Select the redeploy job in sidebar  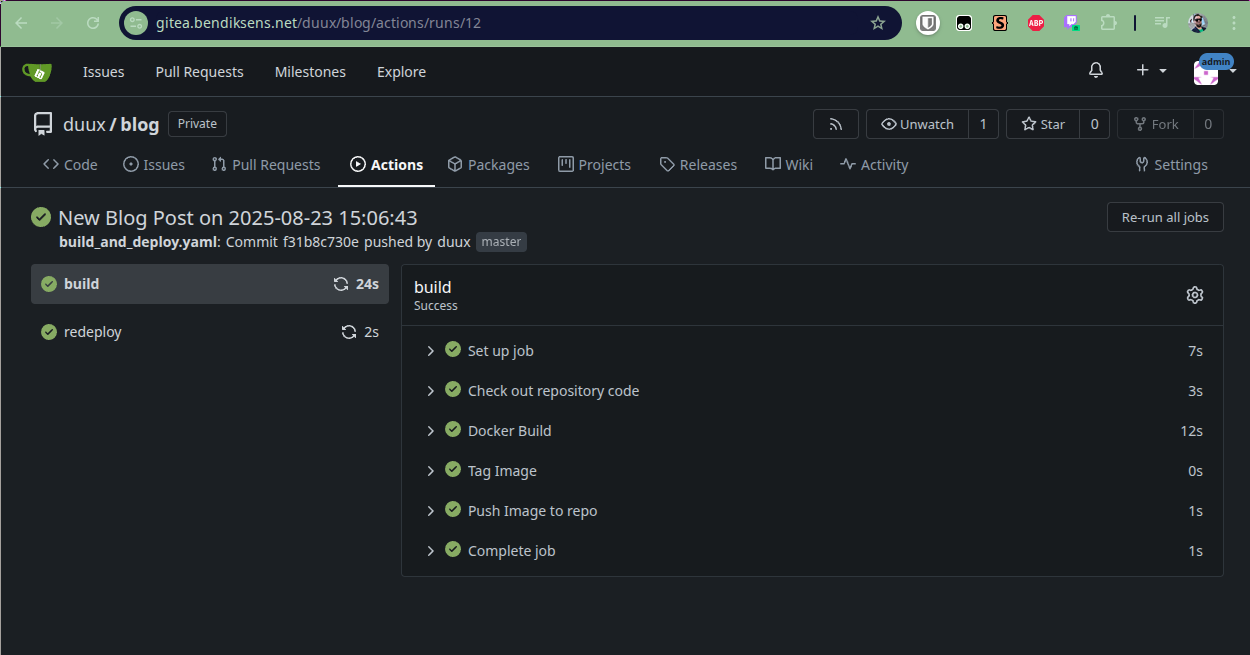point(210,332)
